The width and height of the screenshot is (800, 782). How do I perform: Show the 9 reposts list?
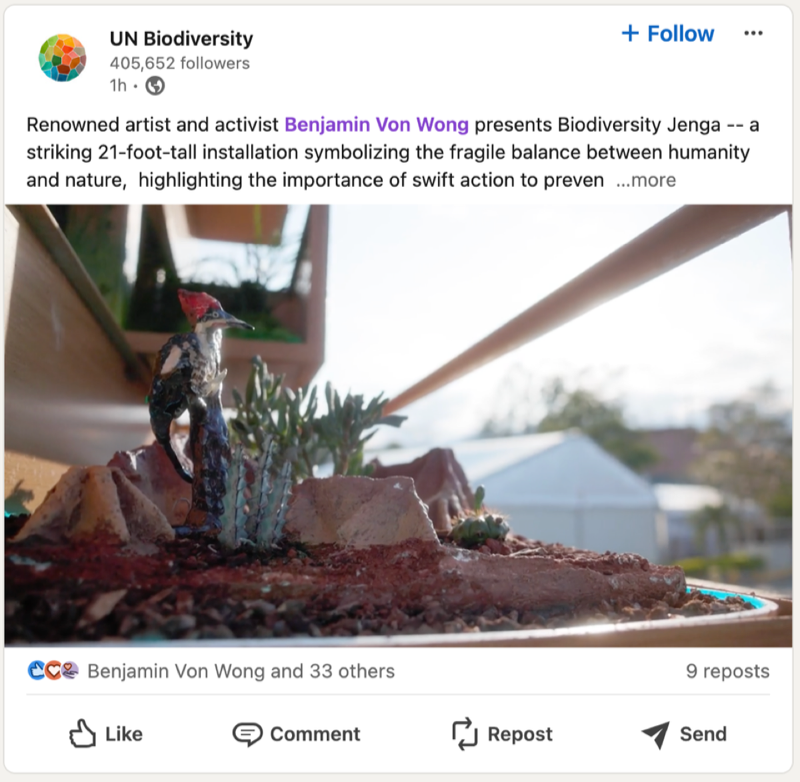tap(727, 671)
